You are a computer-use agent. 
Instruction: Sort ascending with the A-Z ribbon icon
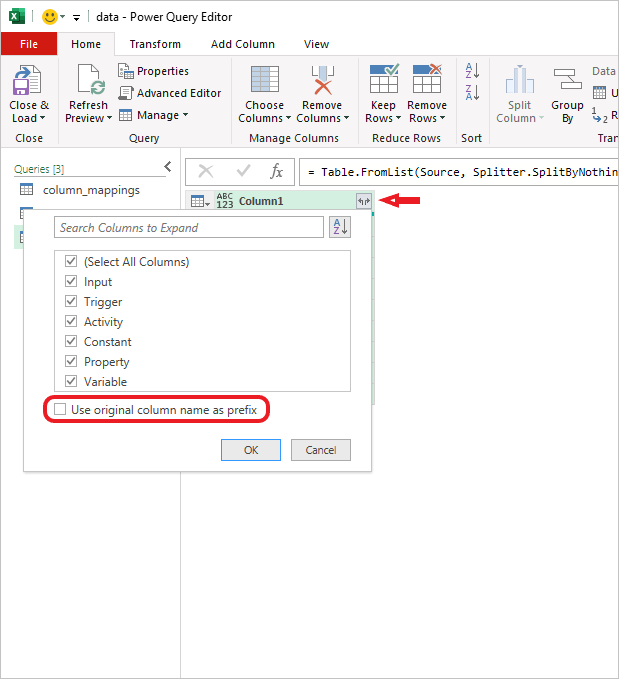pos(472,71)
